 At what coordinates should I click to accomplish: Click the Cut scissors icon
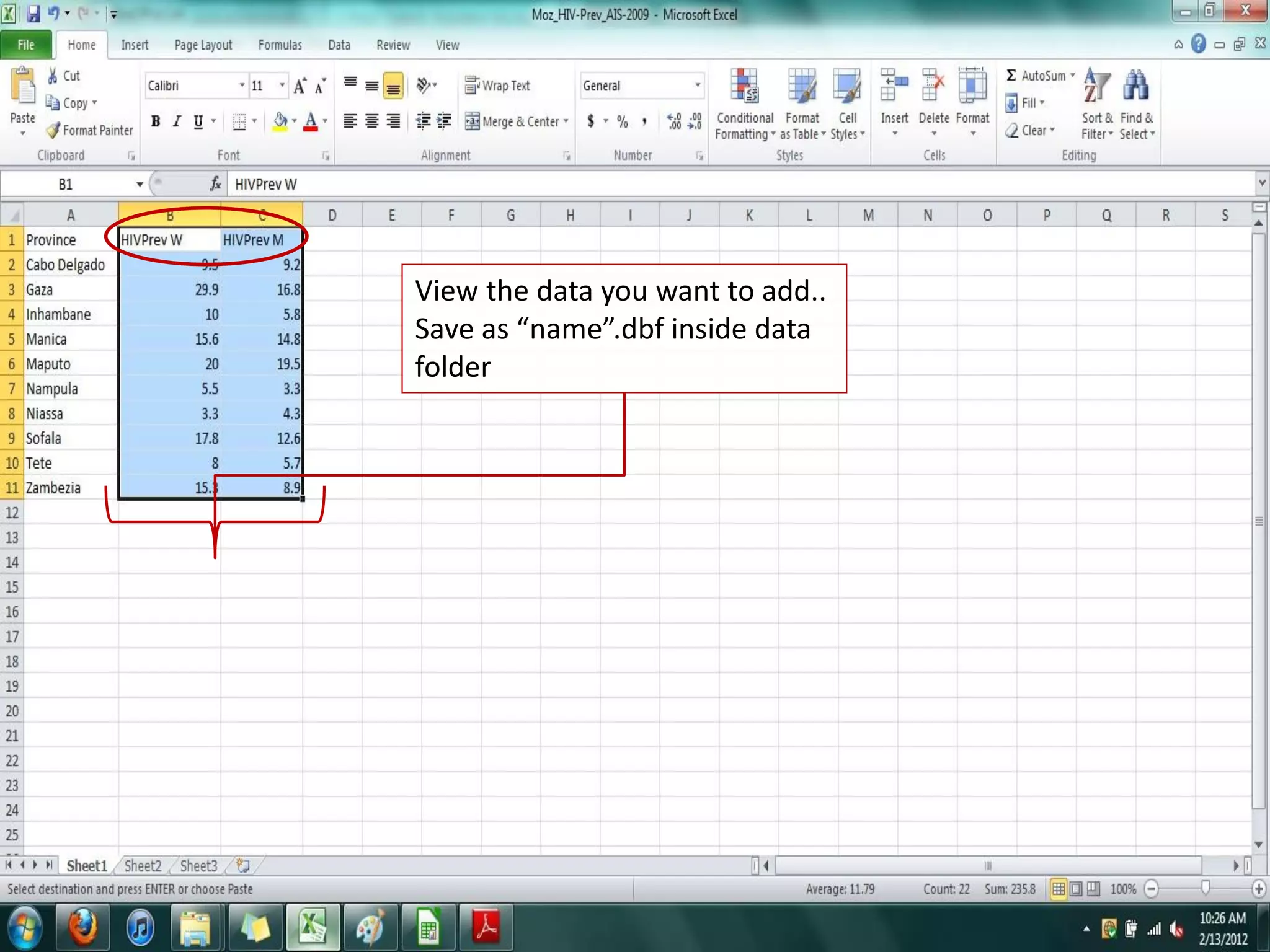(x=53, y=76)
